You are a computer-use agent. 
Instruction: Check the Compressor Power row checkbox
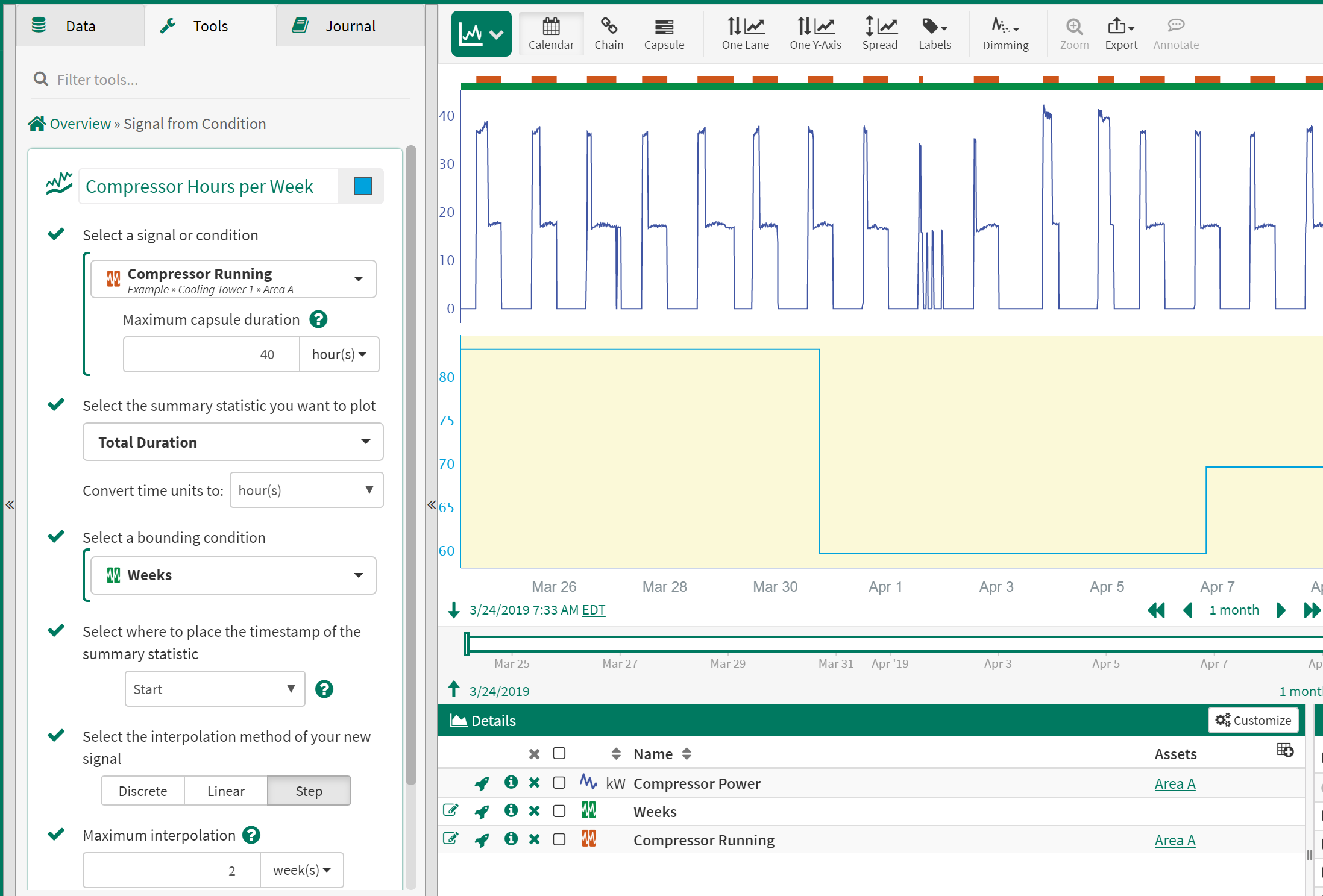pos(559,783)
